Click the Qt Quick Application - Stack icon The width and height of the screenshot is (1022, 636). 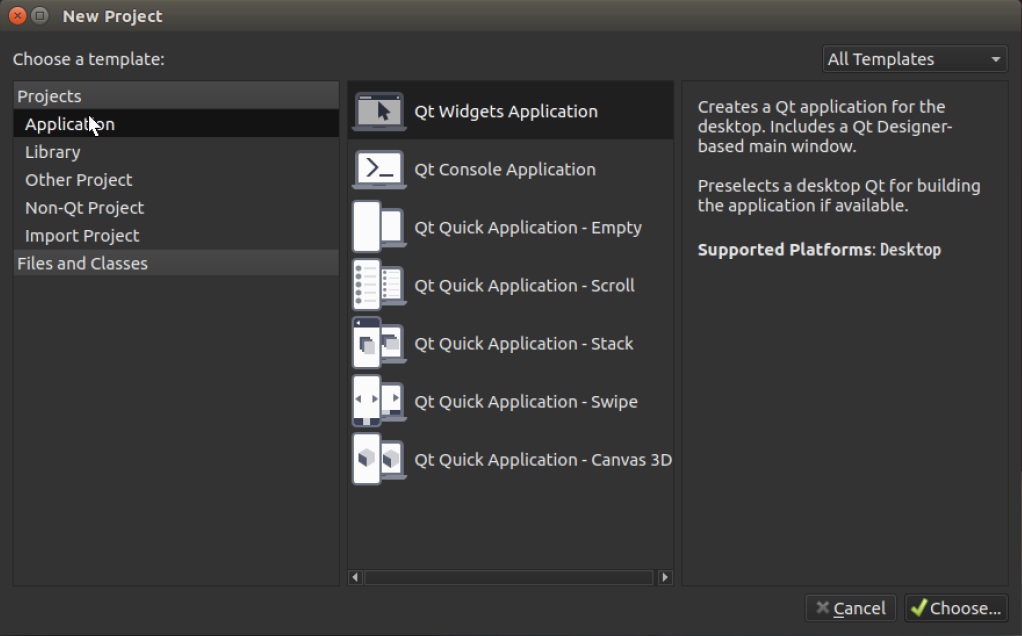coord(379,343)
